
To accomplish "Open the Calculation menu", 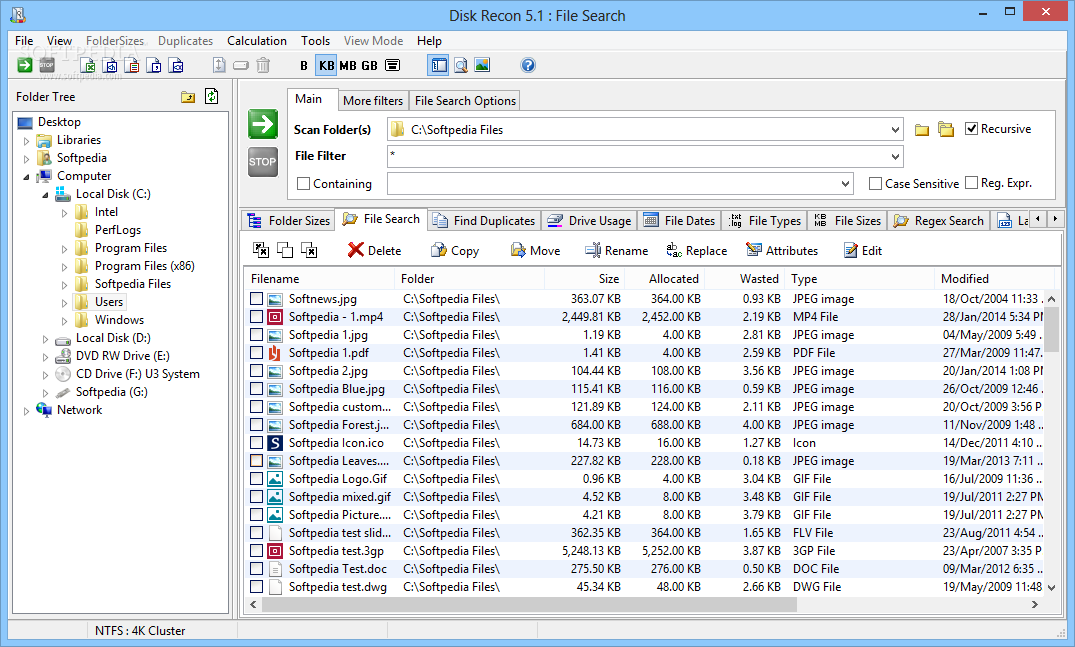I will 257,41.
